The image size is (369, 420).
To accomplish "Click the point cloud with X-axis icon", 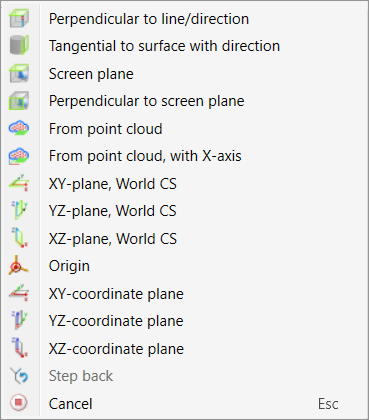I will 19,156.
